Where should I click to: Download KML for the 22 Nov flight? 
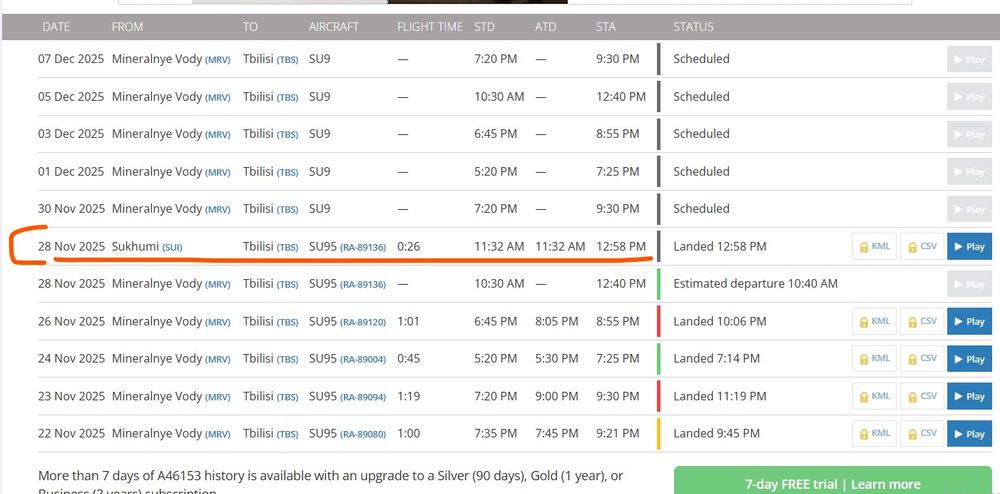pos(874,433)
